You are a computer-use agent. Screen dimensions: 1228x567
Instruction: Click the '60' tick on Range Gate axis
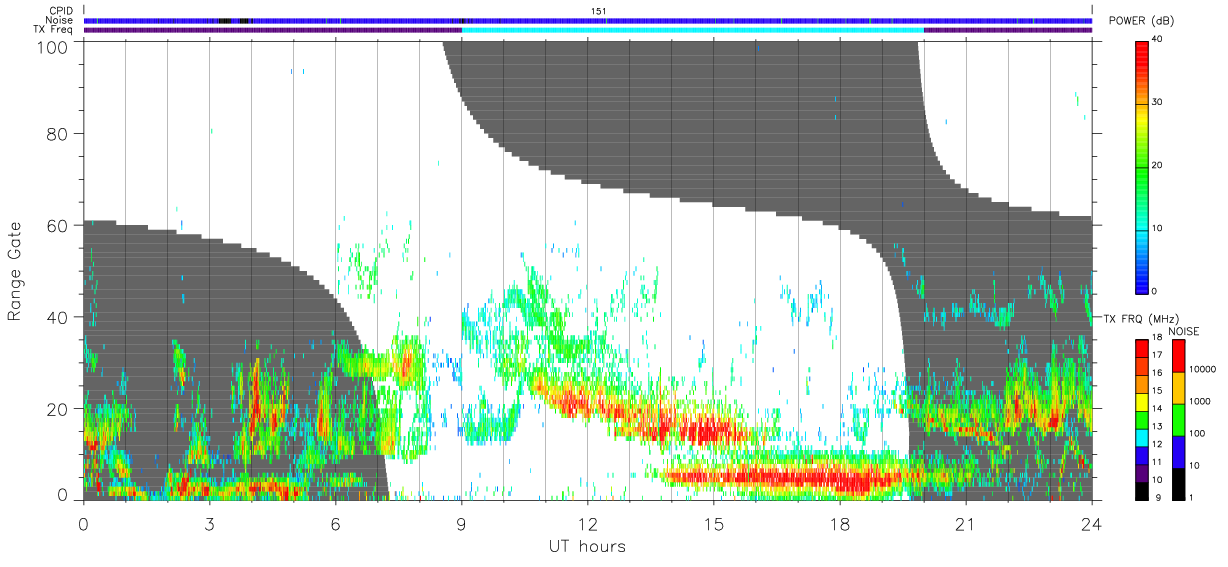58,225
